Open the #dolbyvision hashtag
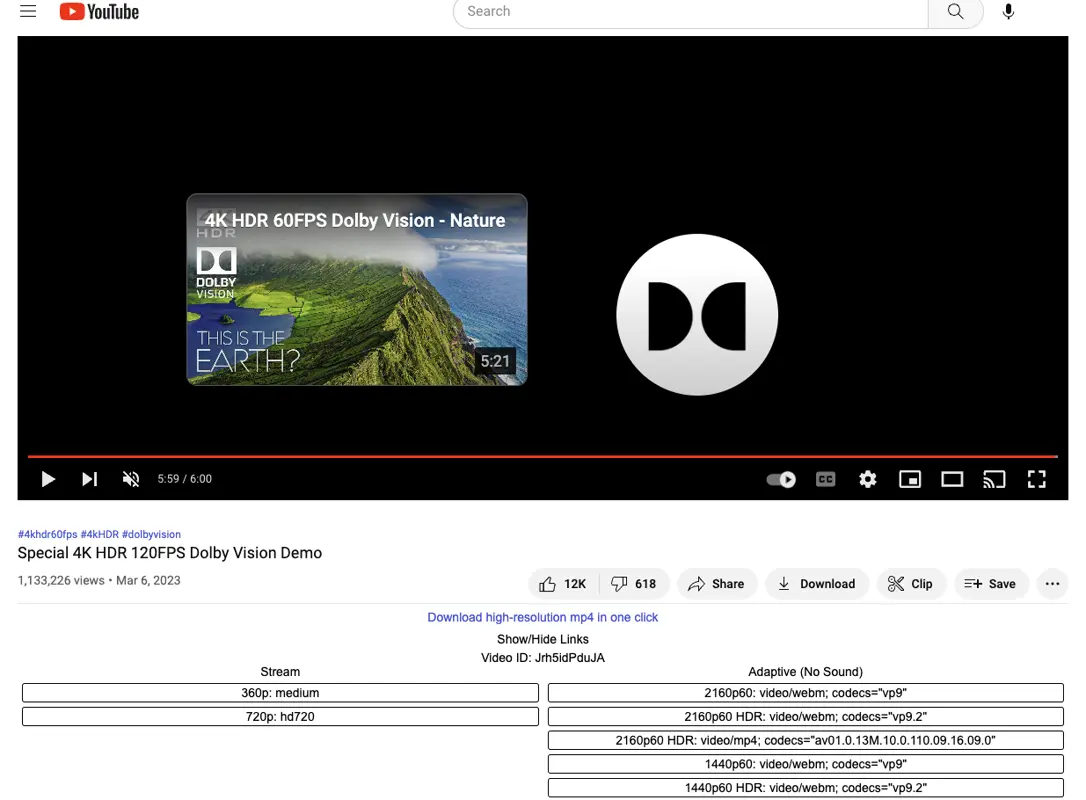The height and width of the screenshot is (800, 1086). click(151, 534)
